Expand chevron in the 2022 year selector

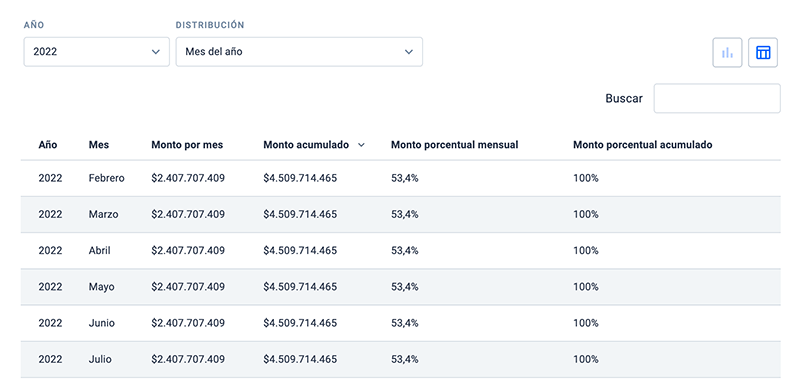pos(156,52)
